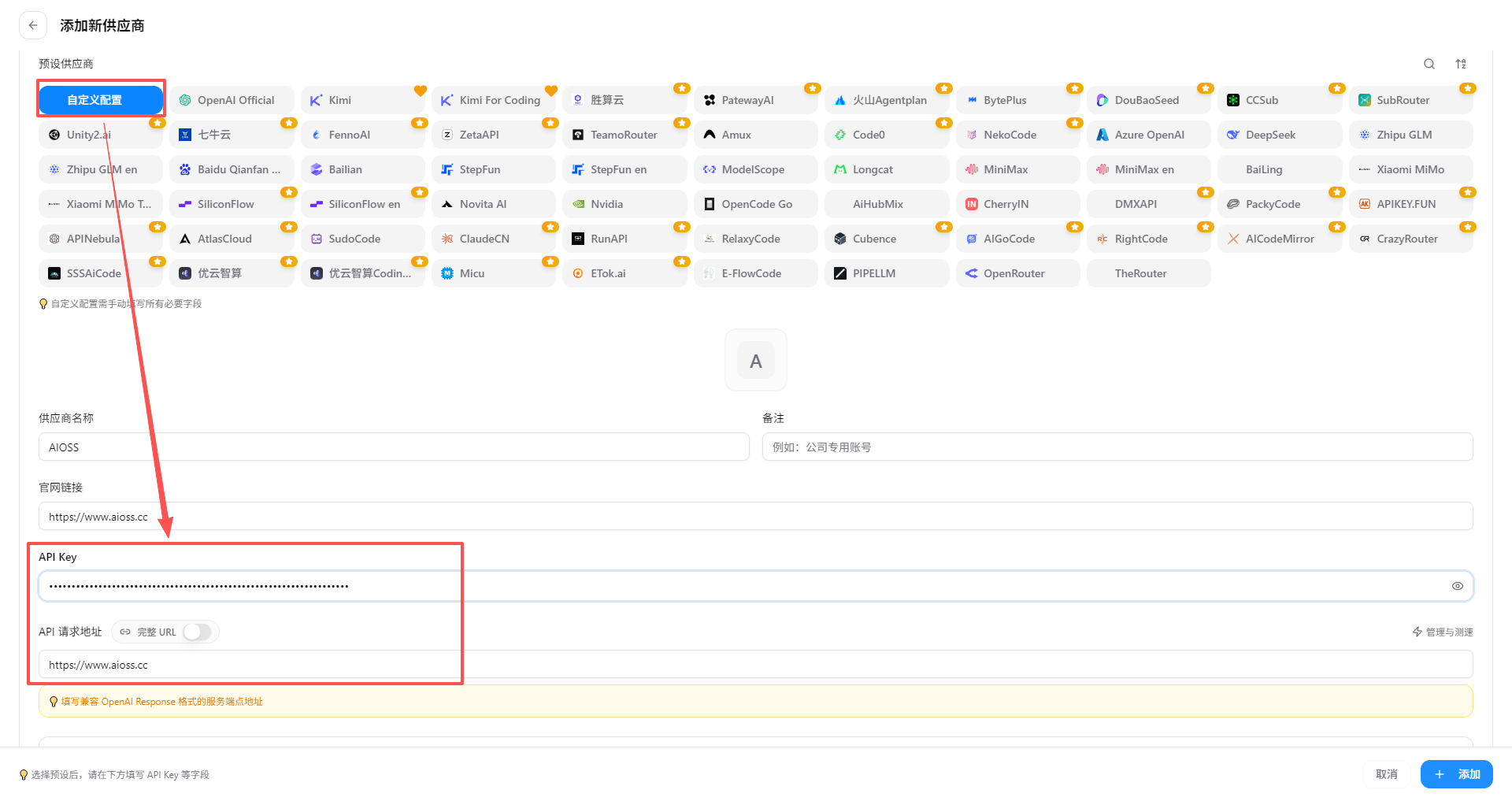Image resolution: width=1512 pixels, height=801 pixels.
Task: Pick the SubRouter preset
Action: tap(1411, 100)
